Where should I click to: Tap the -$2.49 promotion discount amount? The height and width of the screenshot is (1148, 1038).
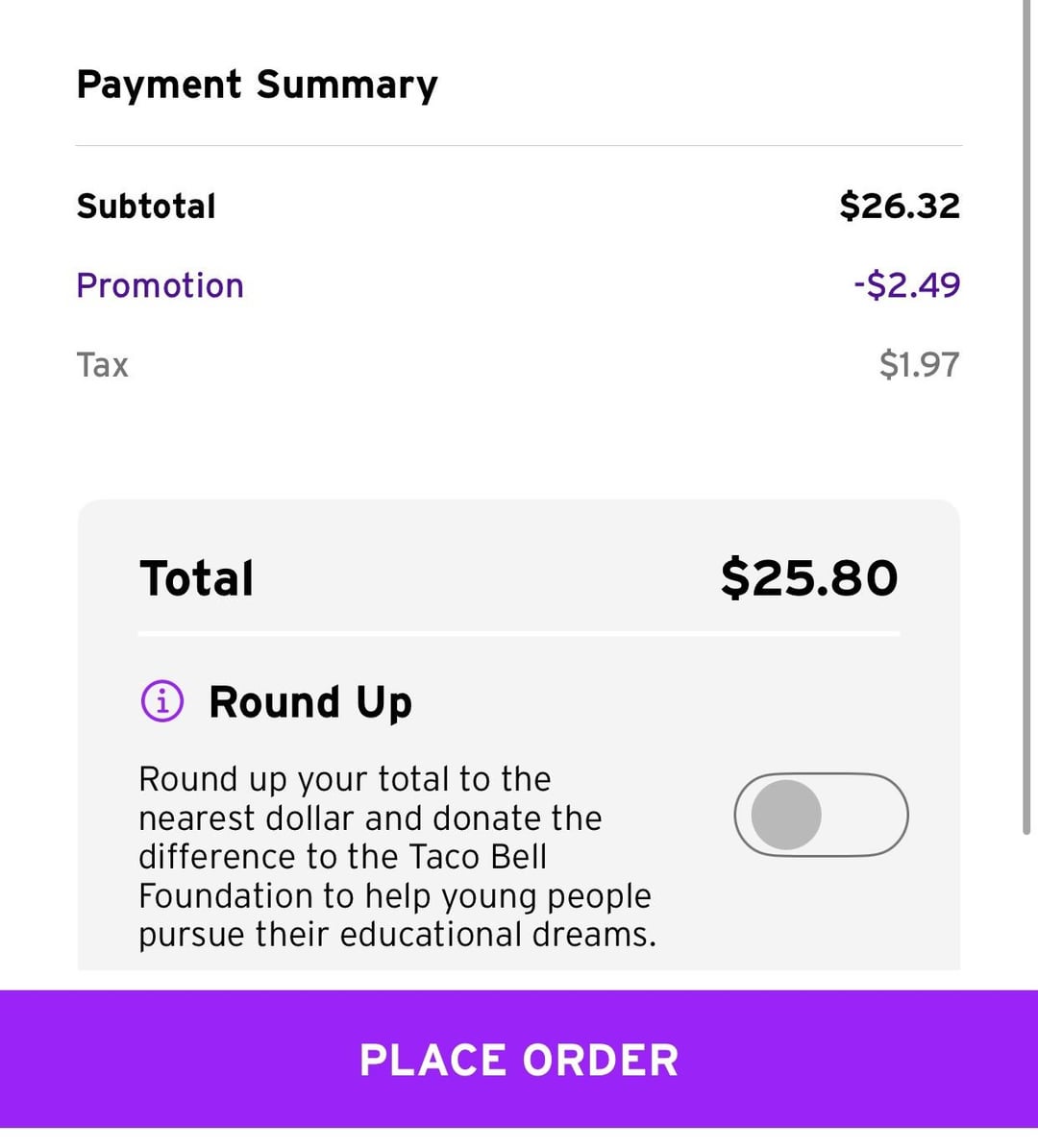(906, 285)
